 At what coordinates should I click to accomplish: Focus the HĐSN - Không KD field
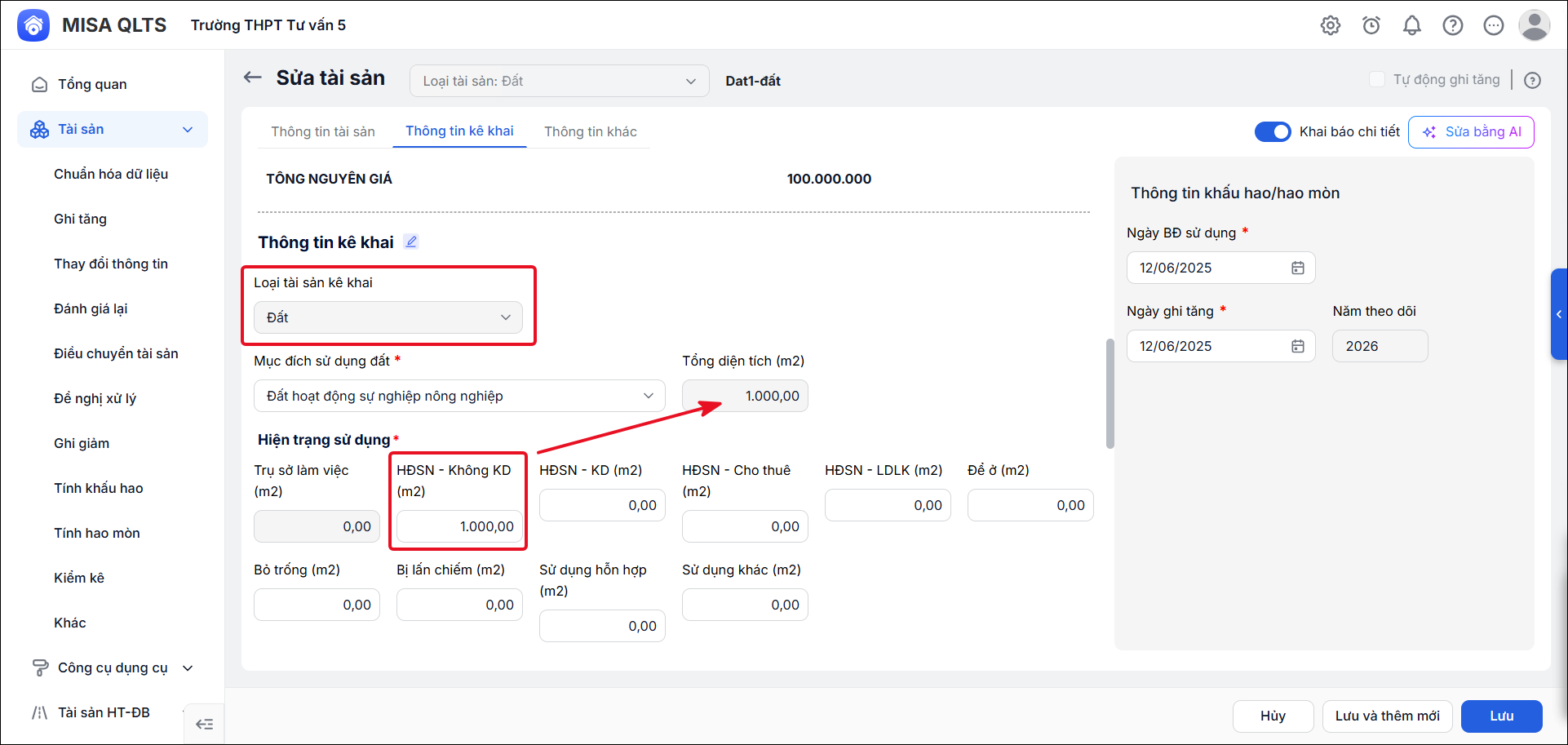459,526
